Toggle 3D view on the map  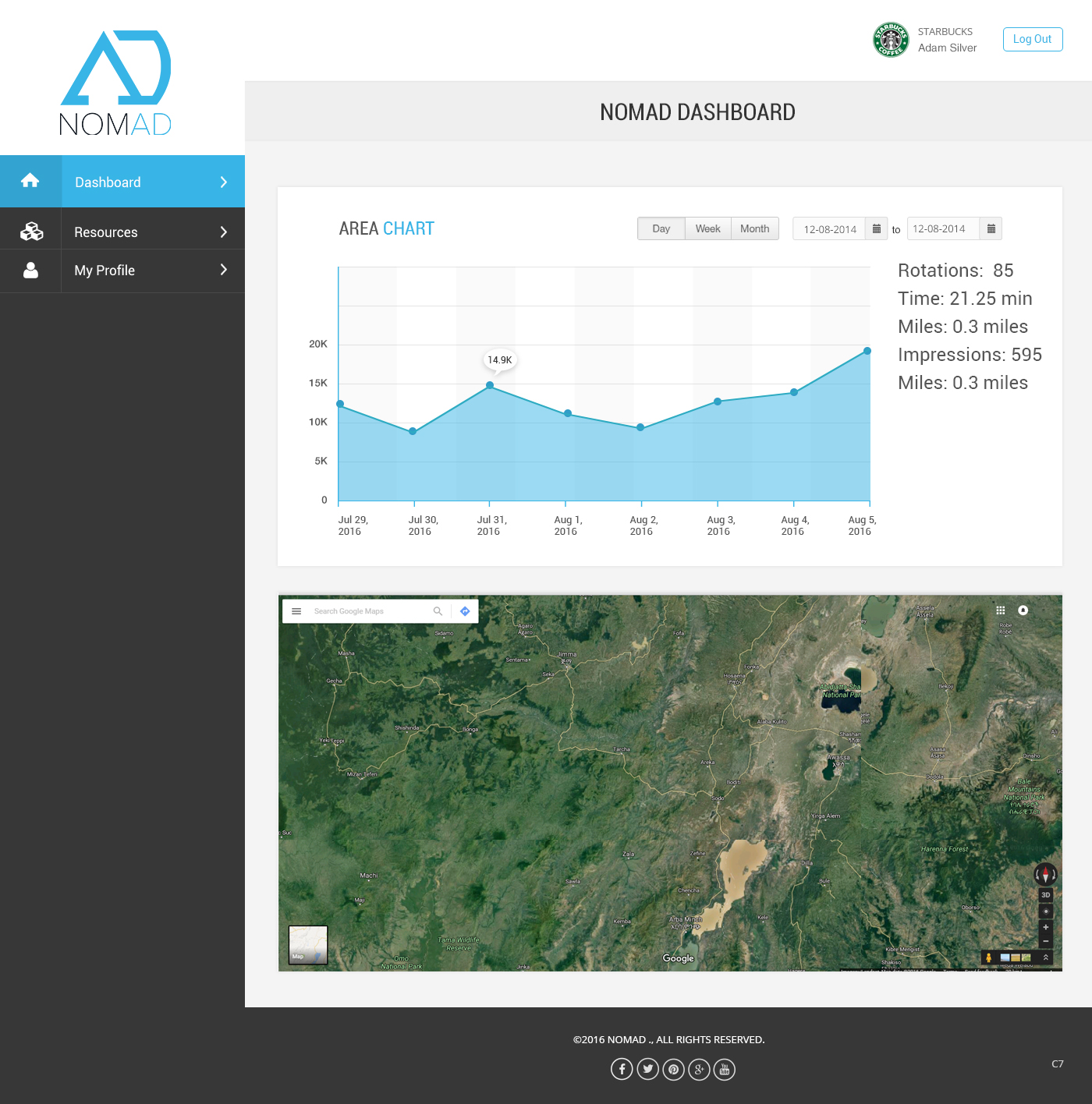coord(1046,895)
